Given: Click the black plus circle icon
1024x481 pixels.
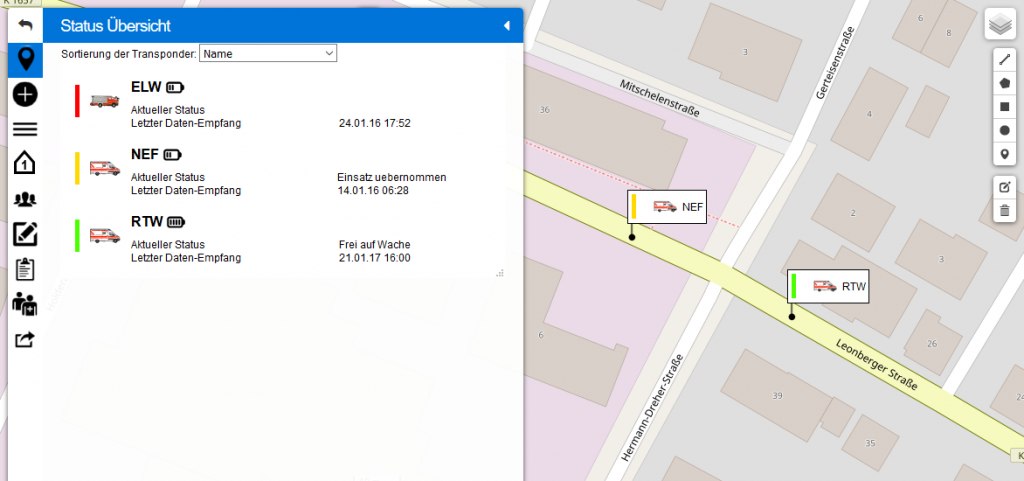Looking at the screenshot, I should pyautogui.click(x=25, y=94).
